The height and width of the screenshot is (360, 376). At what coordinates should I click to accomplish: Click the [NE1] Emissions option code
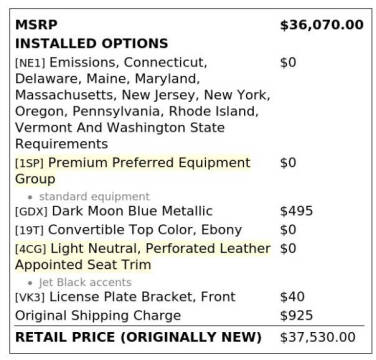(x=30, y=63)
